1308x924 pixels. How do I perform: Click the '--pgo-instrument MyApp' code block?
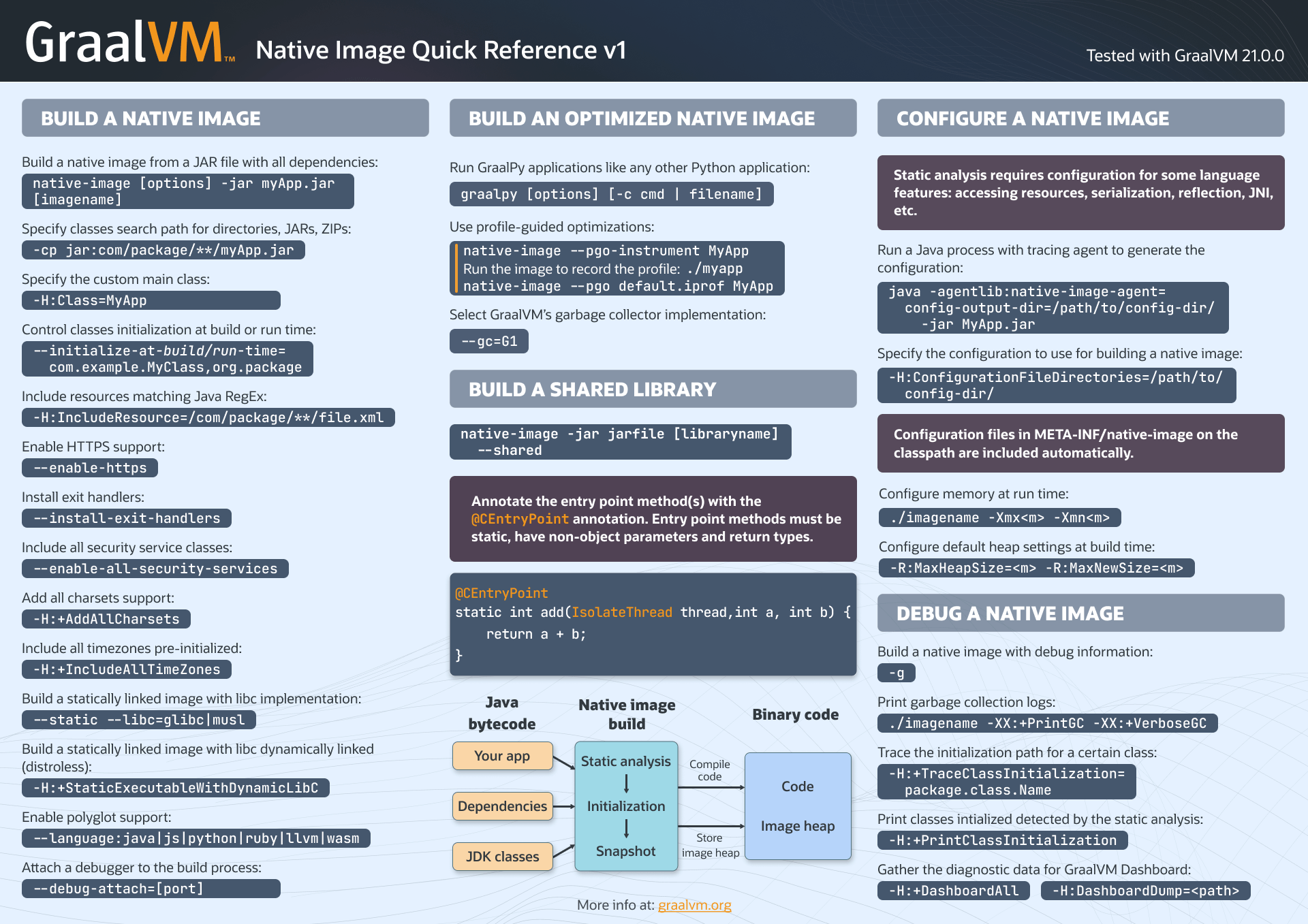pos(617,268)
